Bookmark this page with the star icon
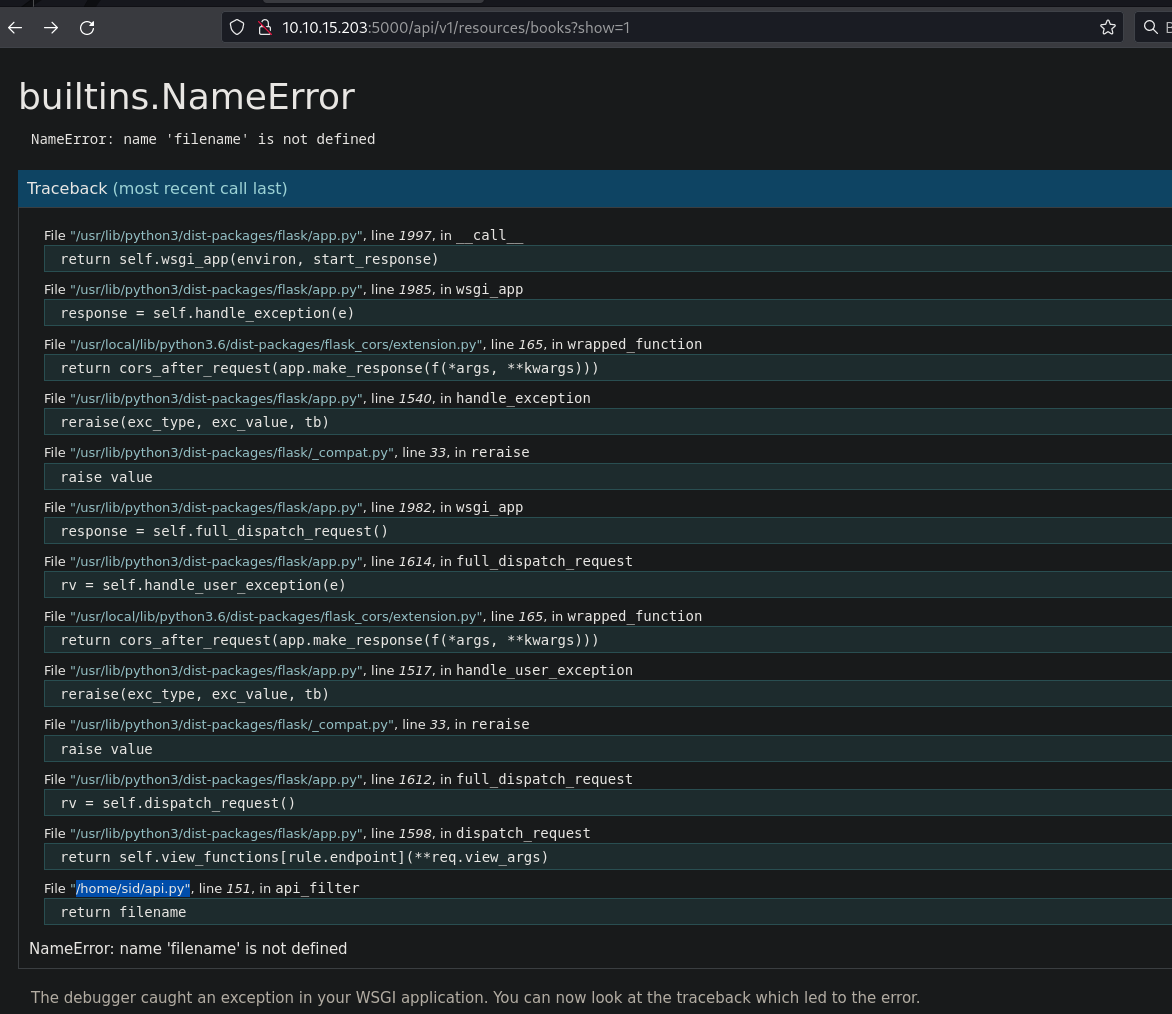 coord(1107,28)
